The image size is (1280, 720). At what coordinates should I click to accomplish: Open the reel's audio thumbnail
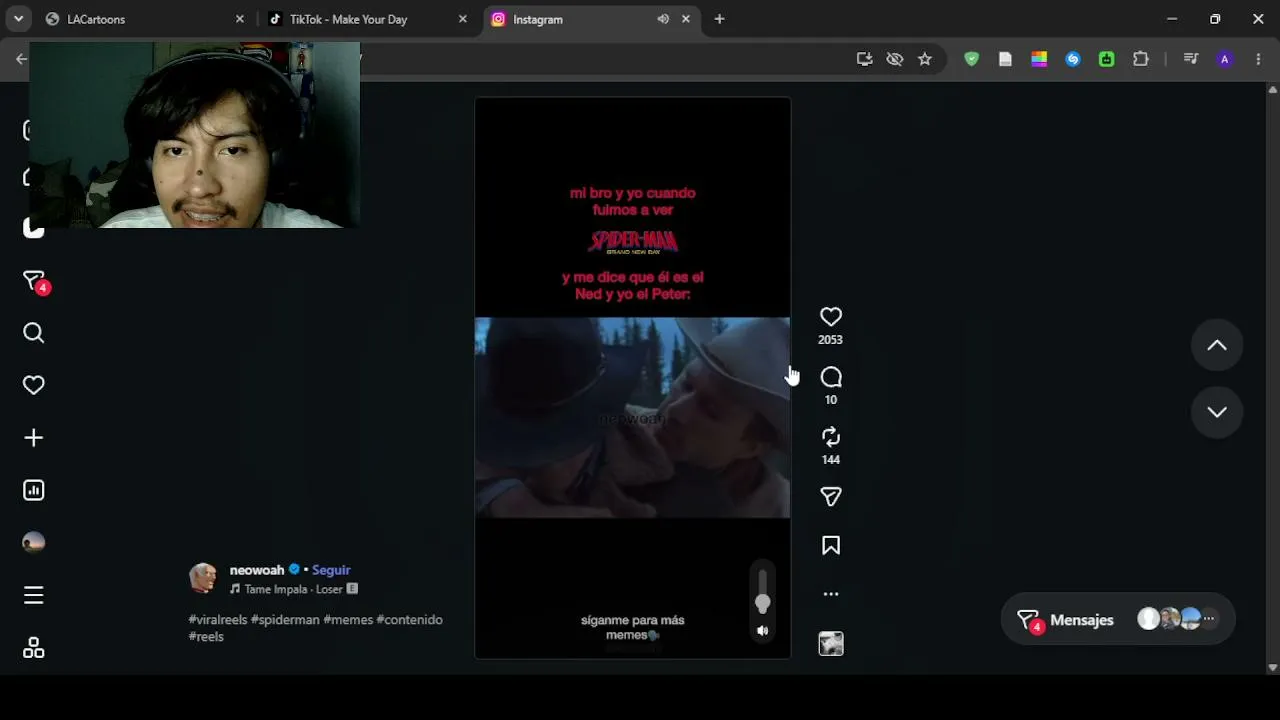click(x=830, y=644)
